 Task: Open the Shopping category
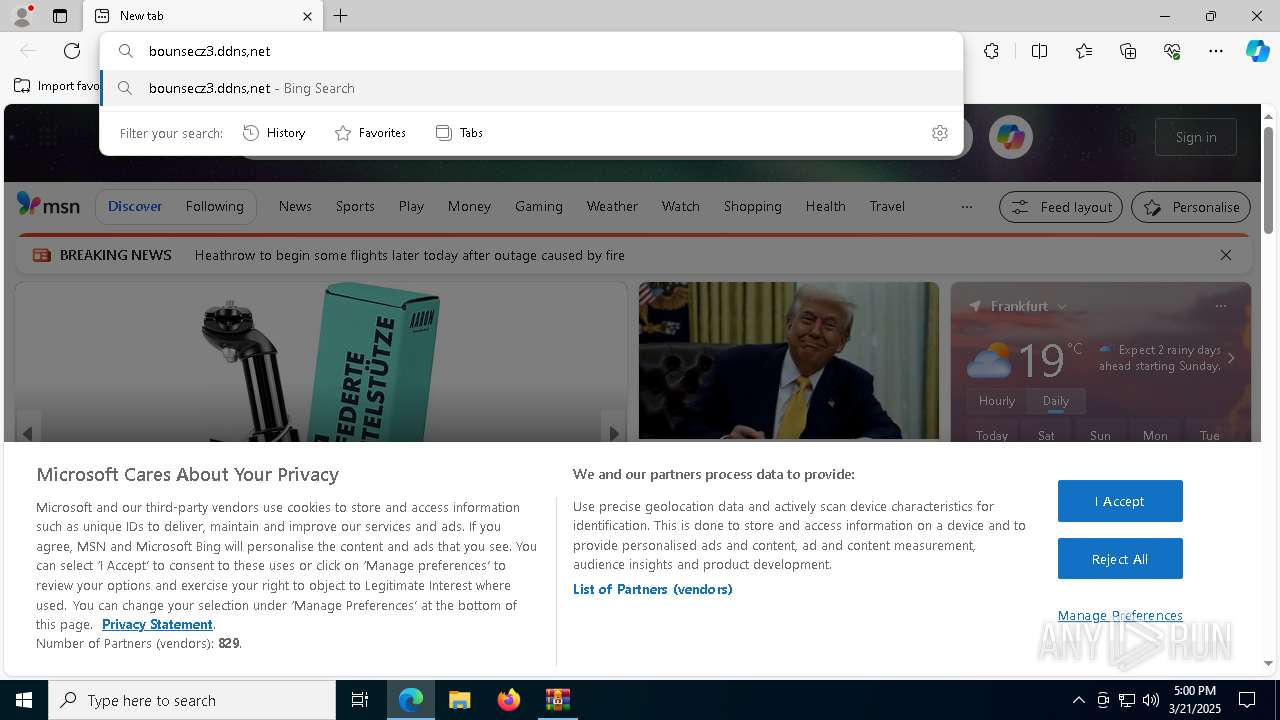[753, 206]
